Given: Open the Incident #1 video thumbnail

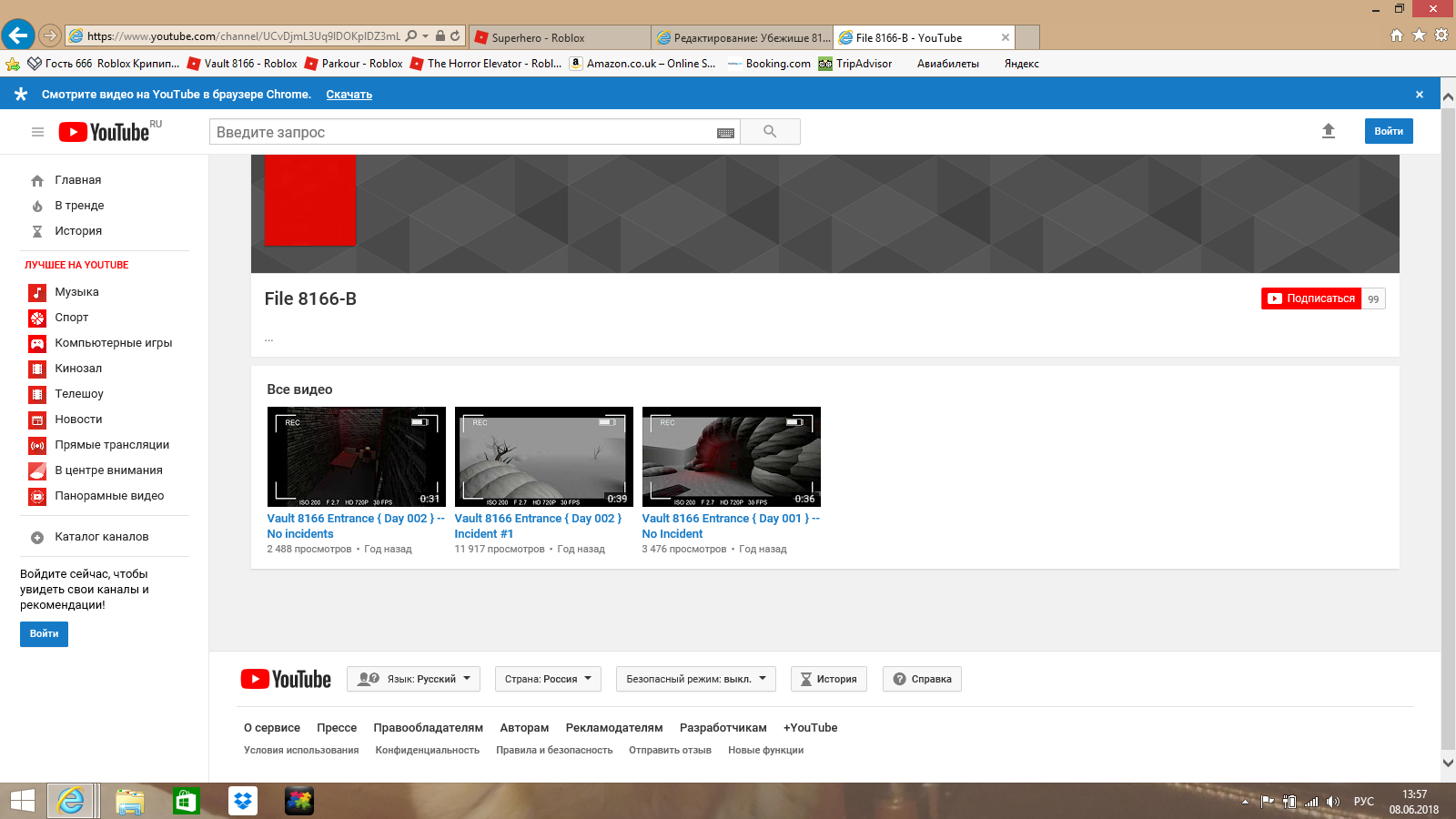Looking at the screenshot, I should 544,457.
